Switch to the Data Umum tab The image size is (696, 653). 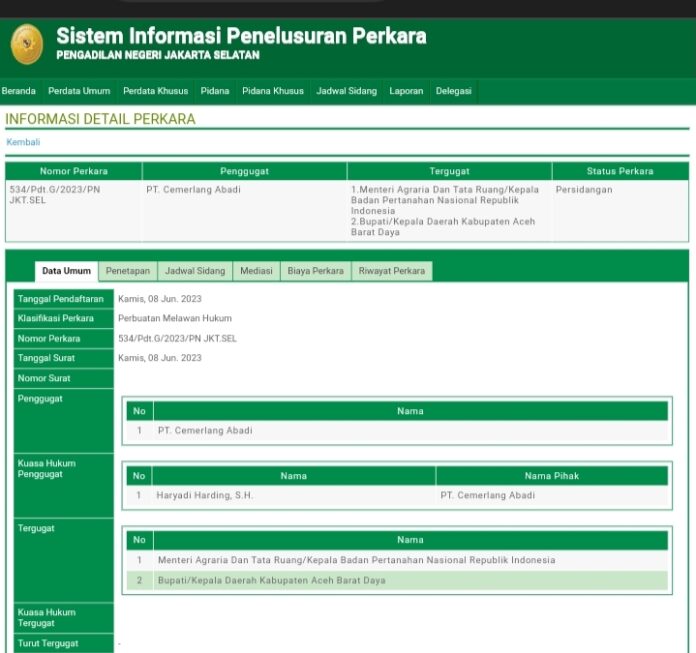66,271
